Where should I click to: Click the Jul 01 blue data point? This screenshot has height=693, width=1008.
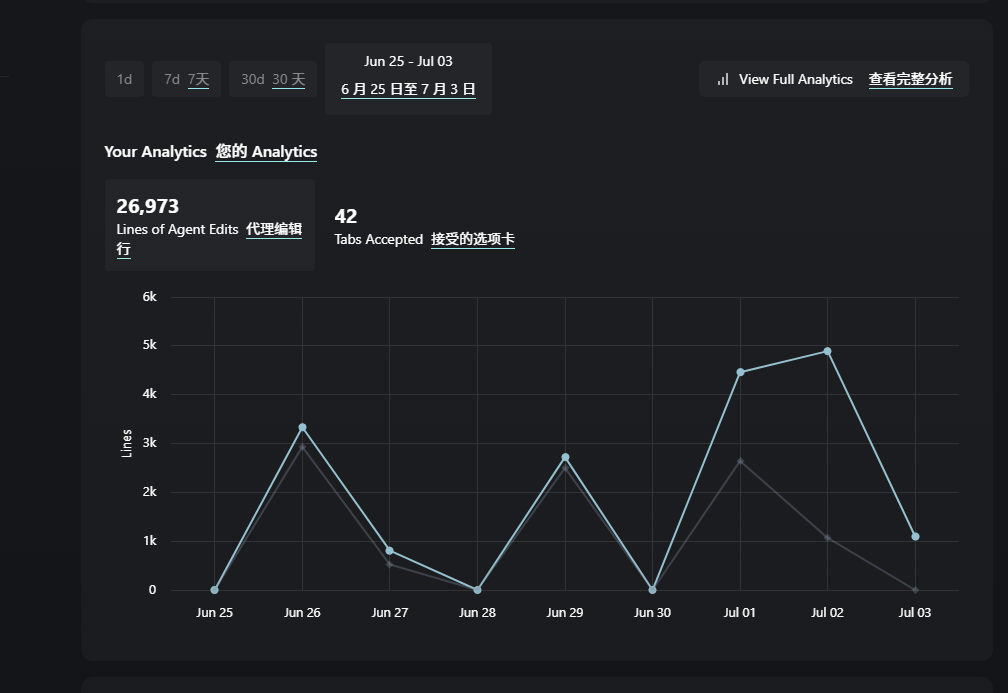click(740, 372)
